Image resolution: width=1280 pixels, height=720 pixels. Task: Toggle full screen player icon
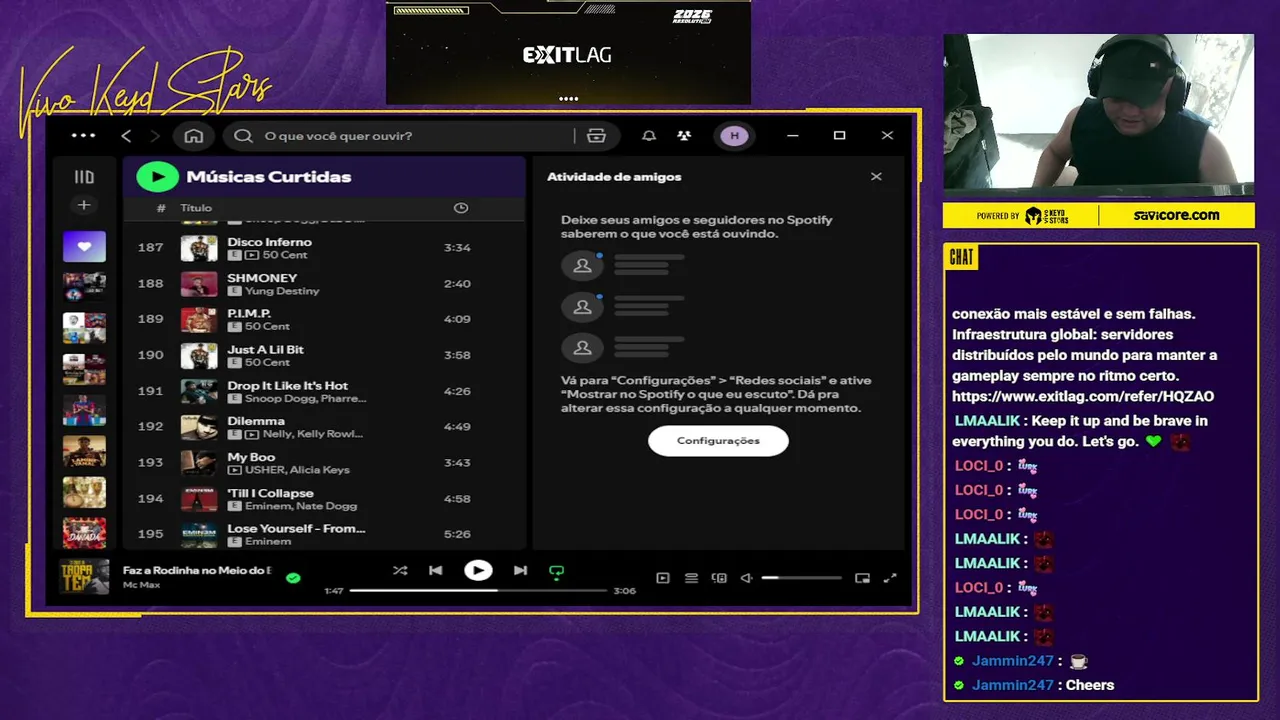(x=890, y=578)
